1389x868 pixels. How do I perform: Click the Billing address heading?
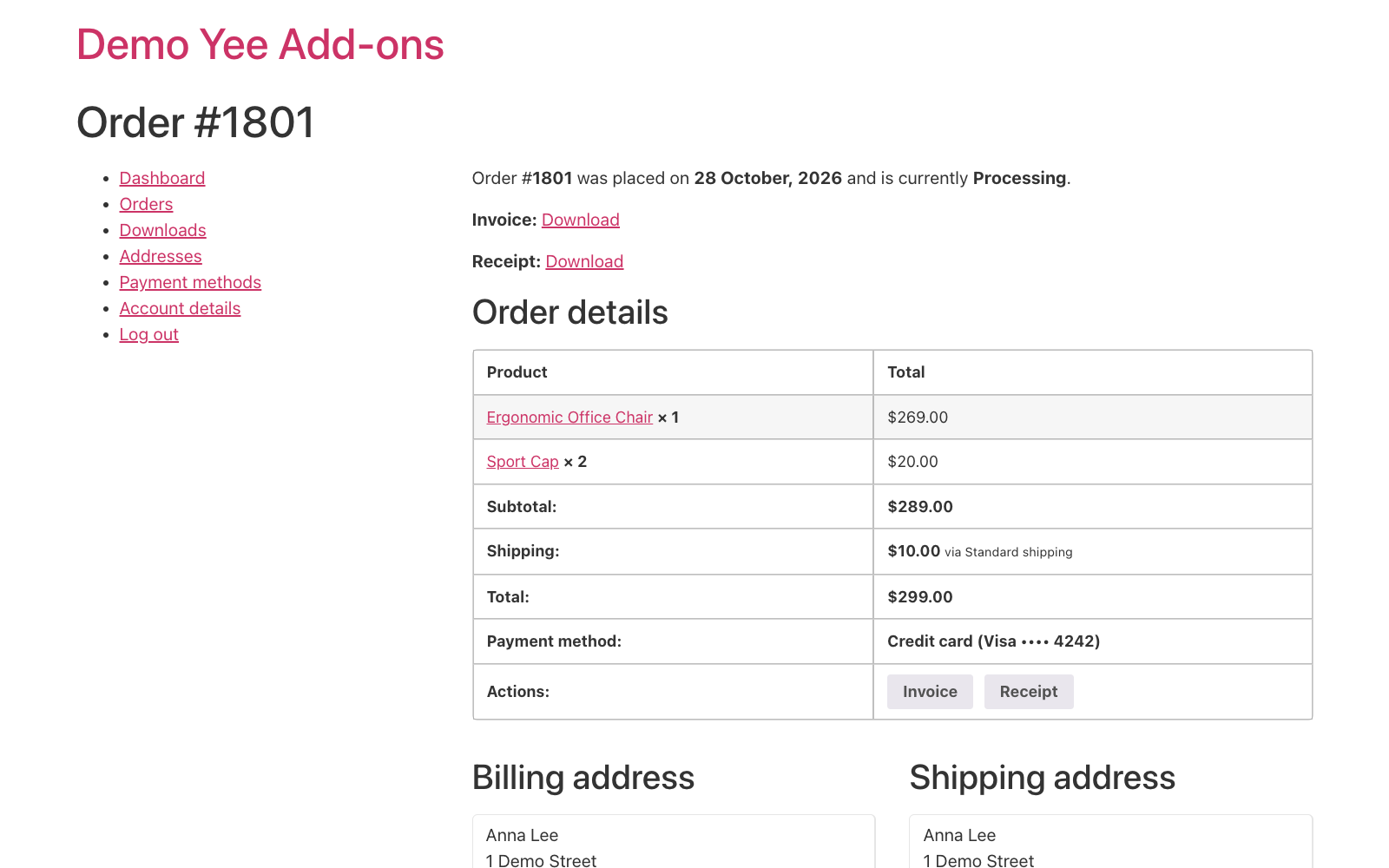(583, 778)
